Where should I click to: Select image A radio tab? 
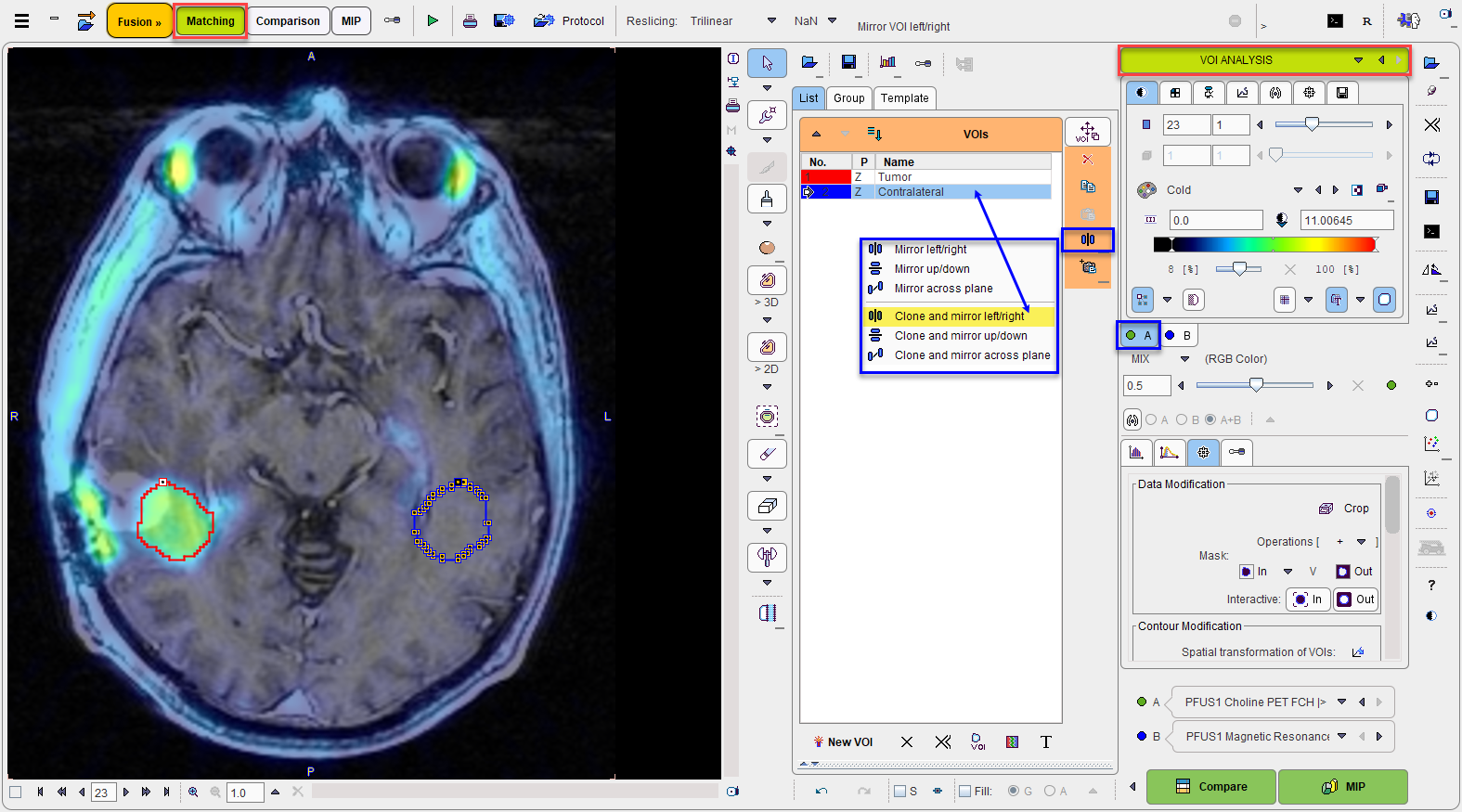pos(1138,335)
